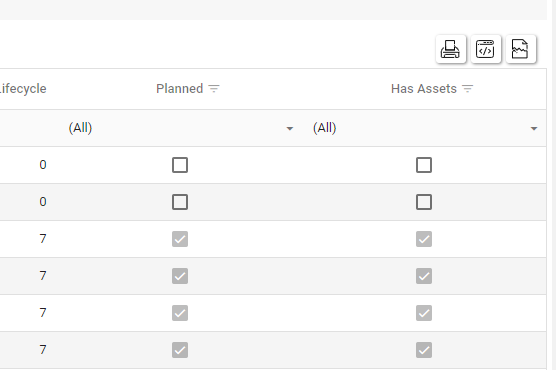Sort by the Lifecycle column header
Image resolution: width=556 pixels, height=370 pixels.
(23, 89)
